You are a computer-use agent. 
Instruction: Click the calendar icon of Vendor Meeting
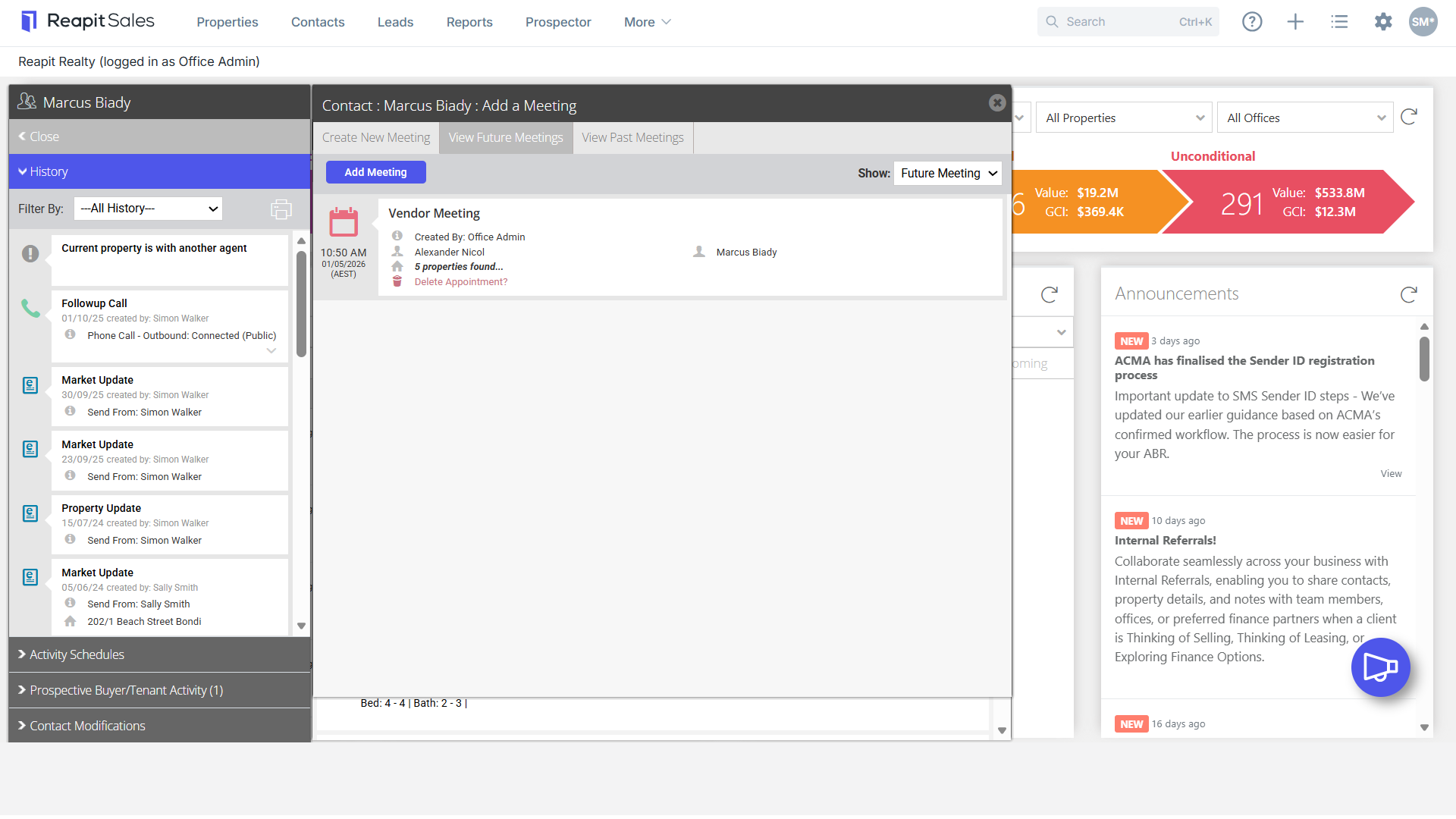[344, 222]
